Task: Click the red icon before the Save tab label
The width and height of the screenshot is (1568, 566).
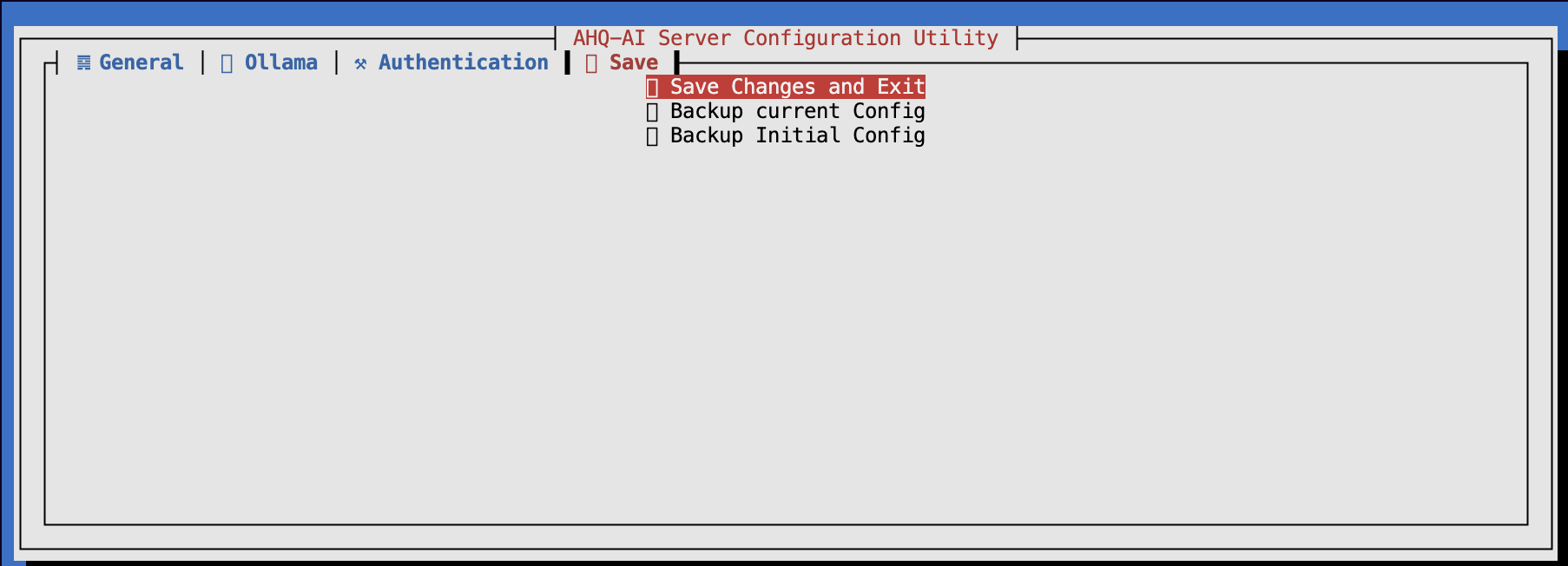Action: (591, 63)
